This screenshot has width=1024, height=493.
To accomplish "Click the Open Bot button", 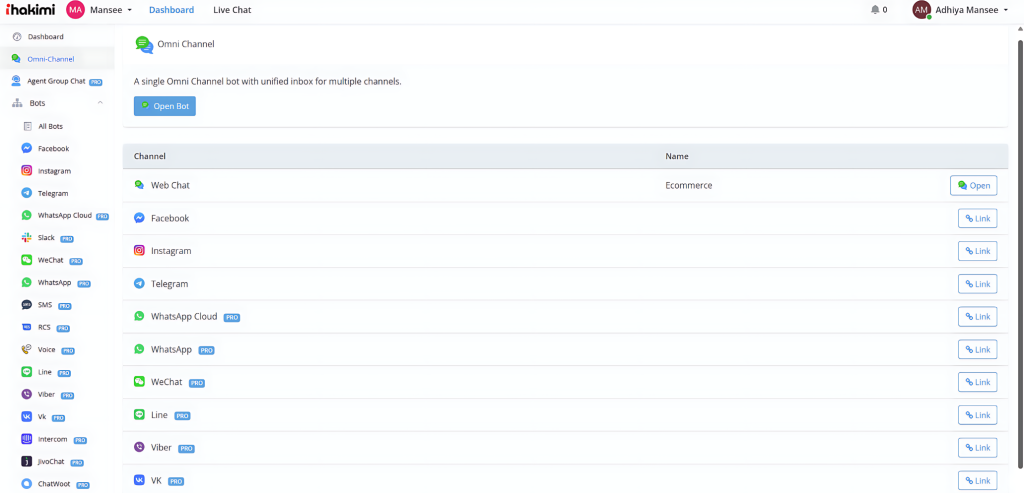I will (165, 106).
